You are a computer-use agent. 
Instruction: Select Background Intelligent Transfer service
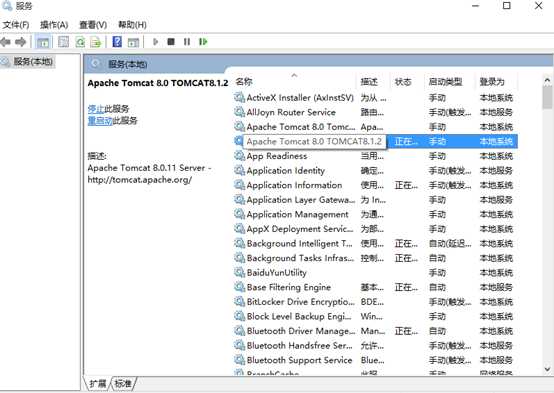click(376, 243)
